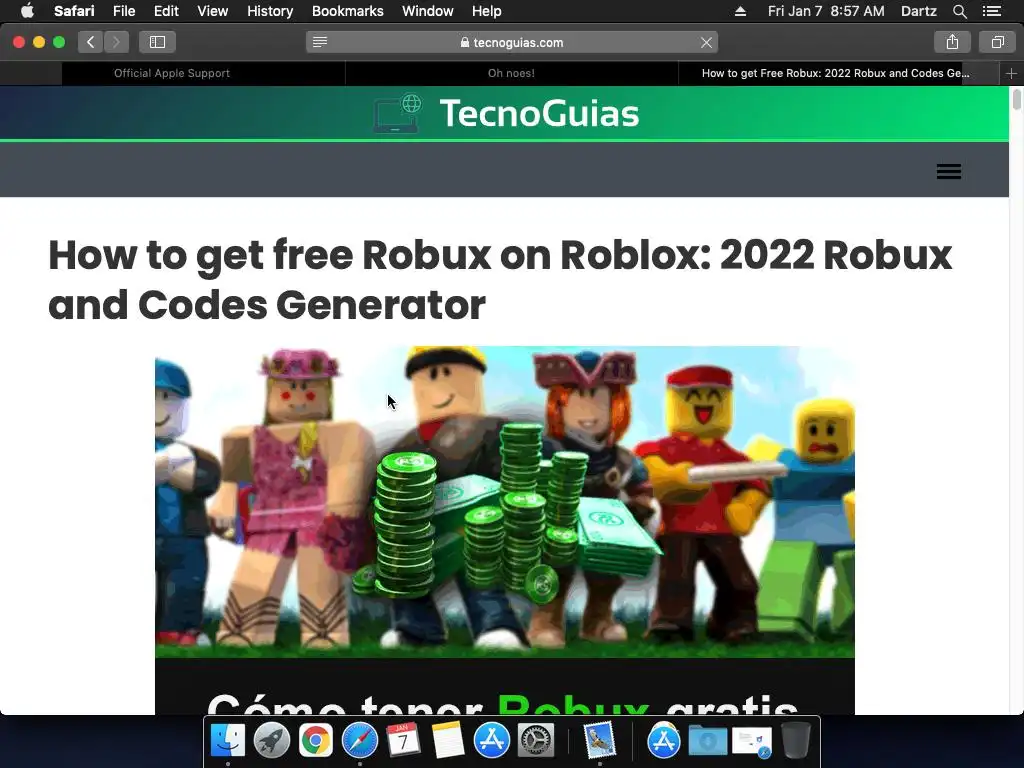Click the article headline about free Robux
Image resolution: width=1024 pixels, height=768 pixels.
500,280
